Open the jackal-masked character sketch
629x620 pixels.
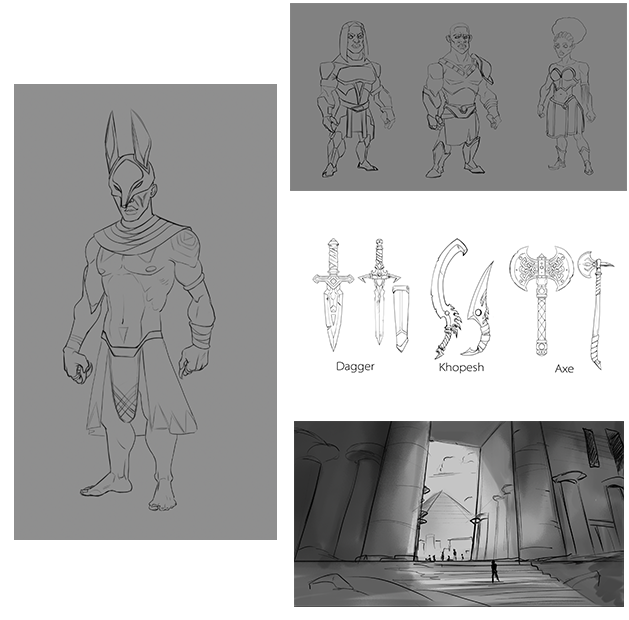[x=145, y=312]
